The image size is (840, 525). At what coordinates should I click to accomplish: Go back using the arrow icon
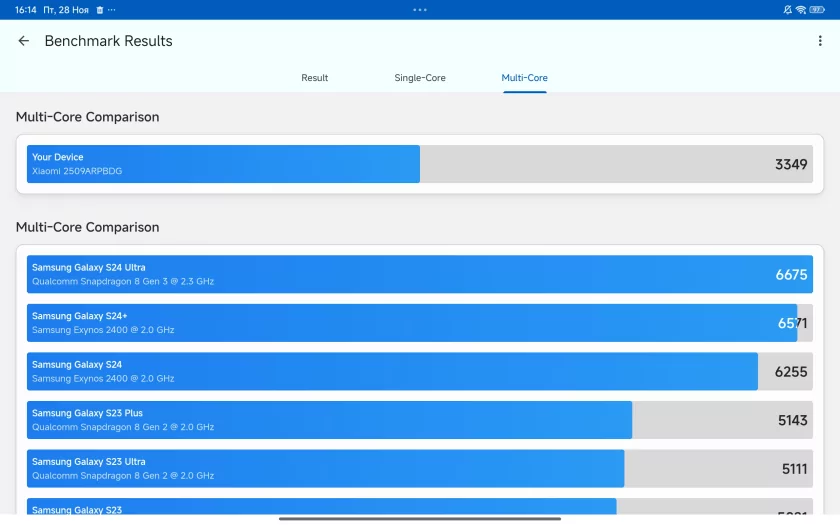(x=24, y=41)
